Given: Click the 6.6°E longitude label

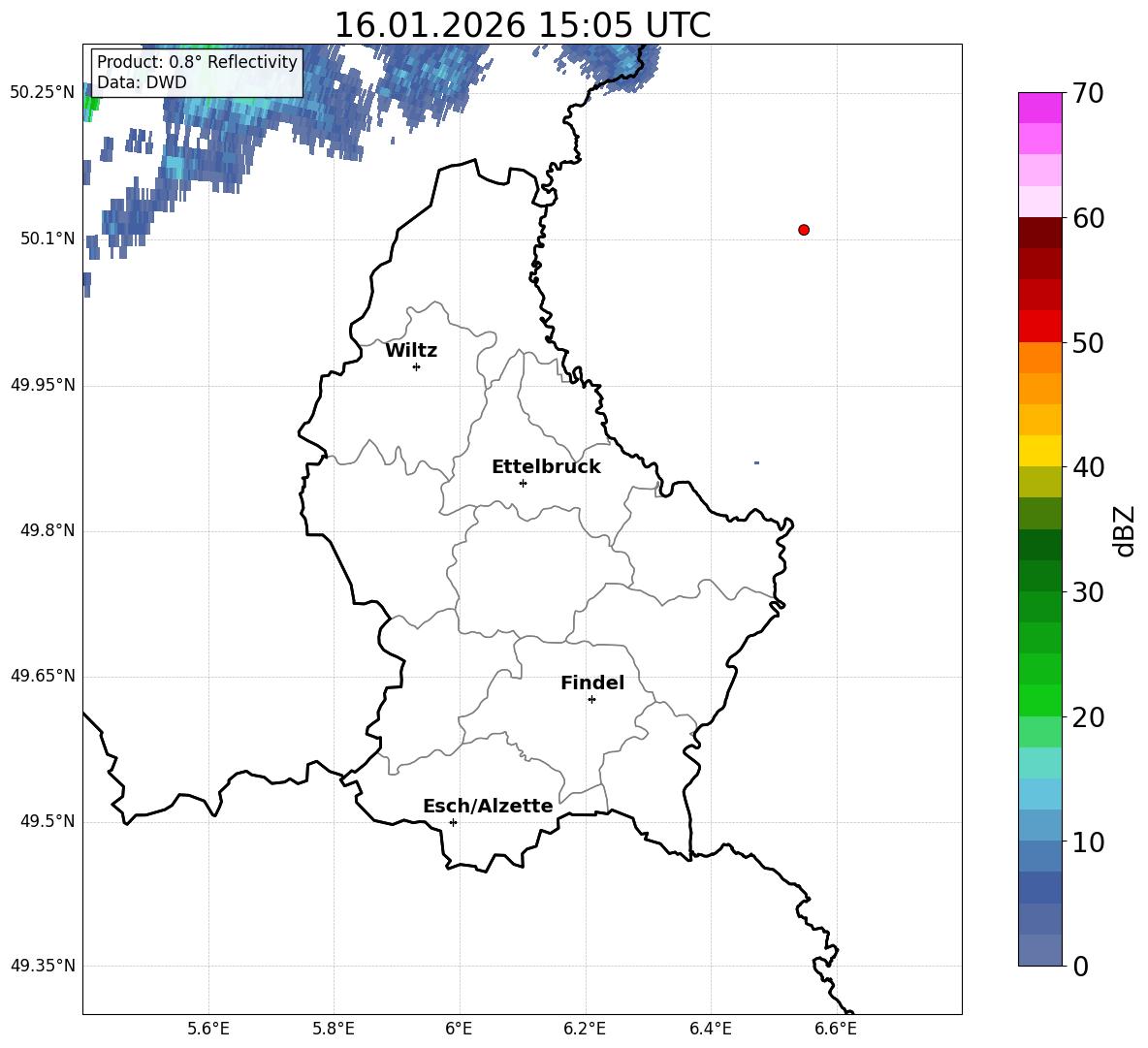Looking at the screenshot, I should [836, 1029].
